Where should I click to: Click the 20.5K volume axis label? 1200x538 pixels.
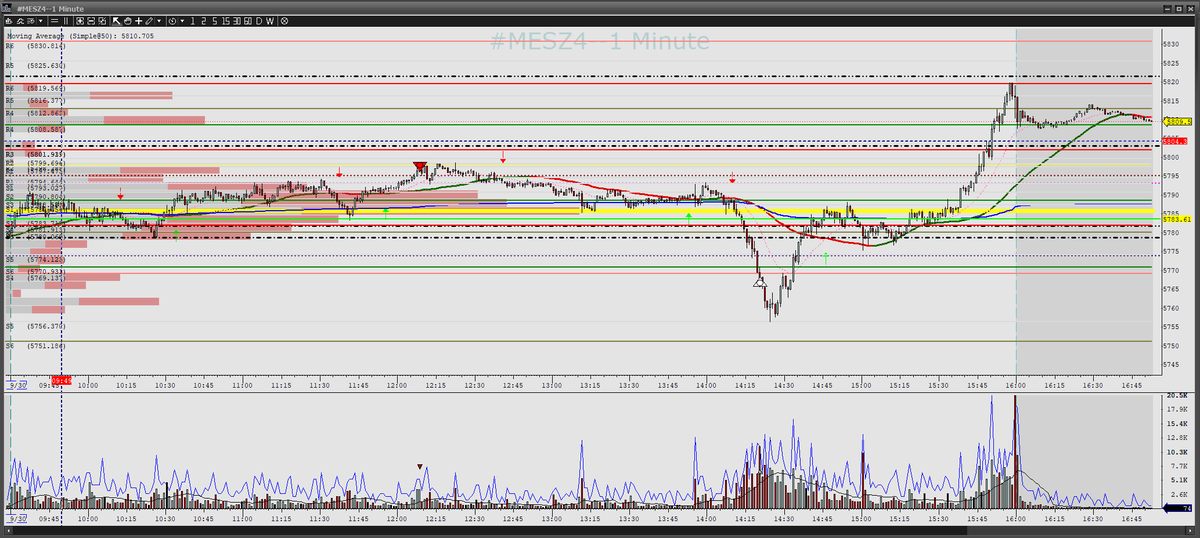click(x=1177, y=396)
